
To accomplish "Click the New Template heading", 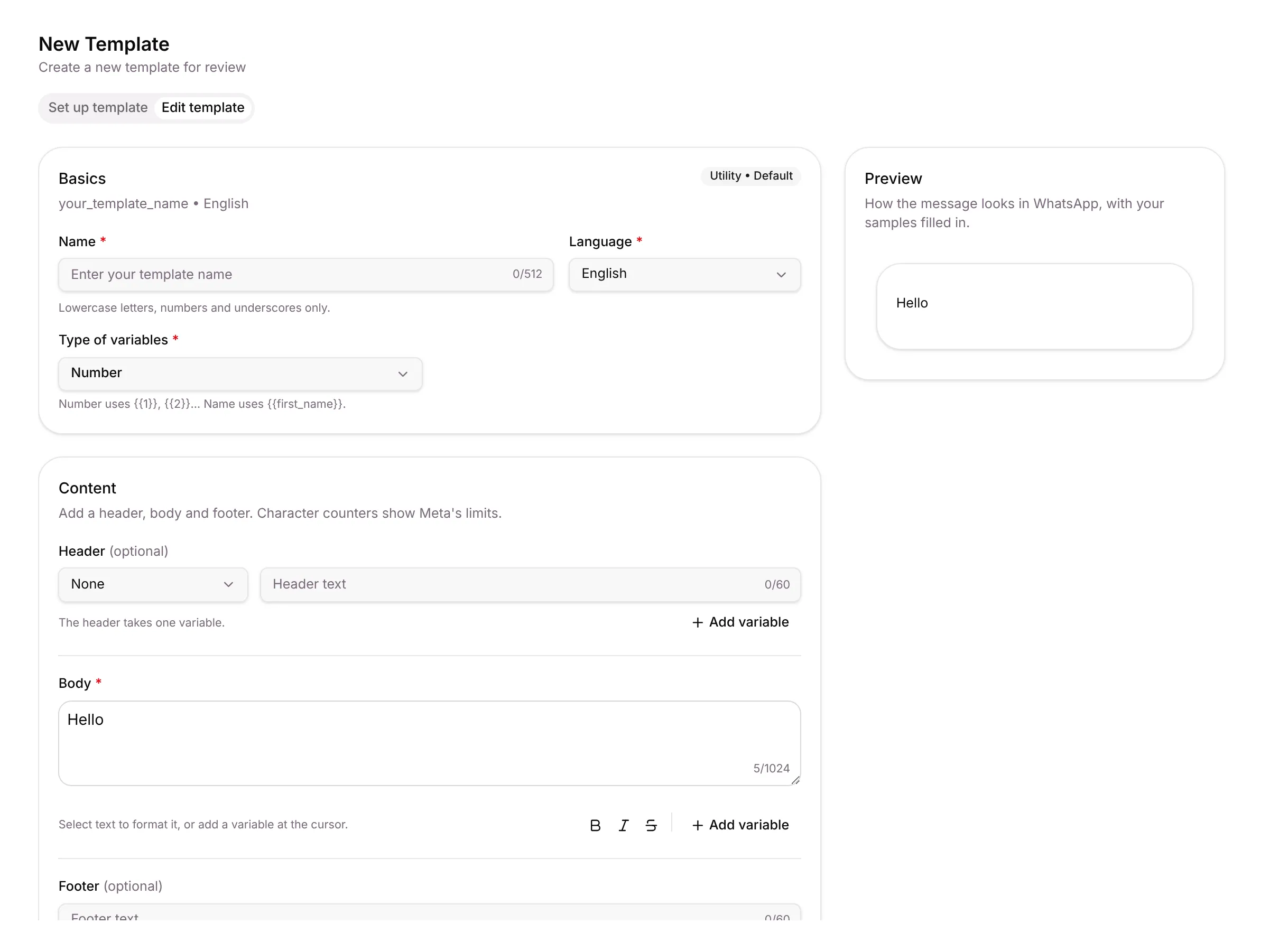I will point(104,44).
